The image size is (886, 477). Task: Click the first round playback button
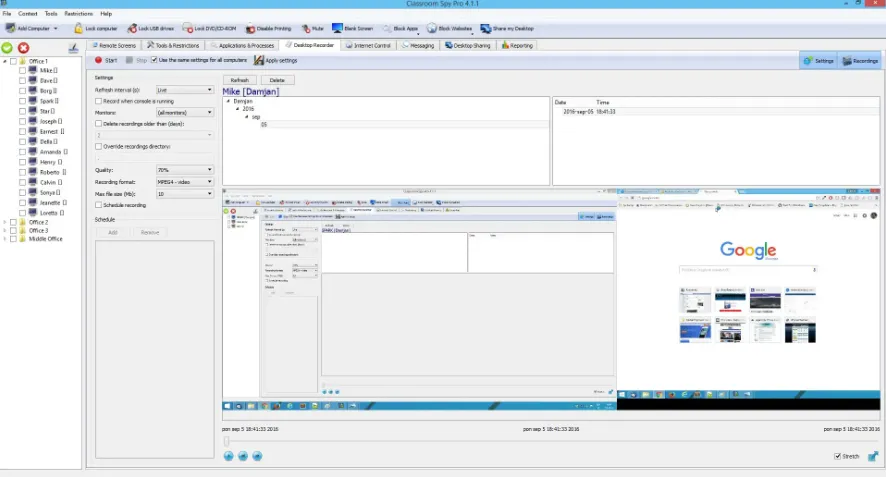(x=228, y=456)
